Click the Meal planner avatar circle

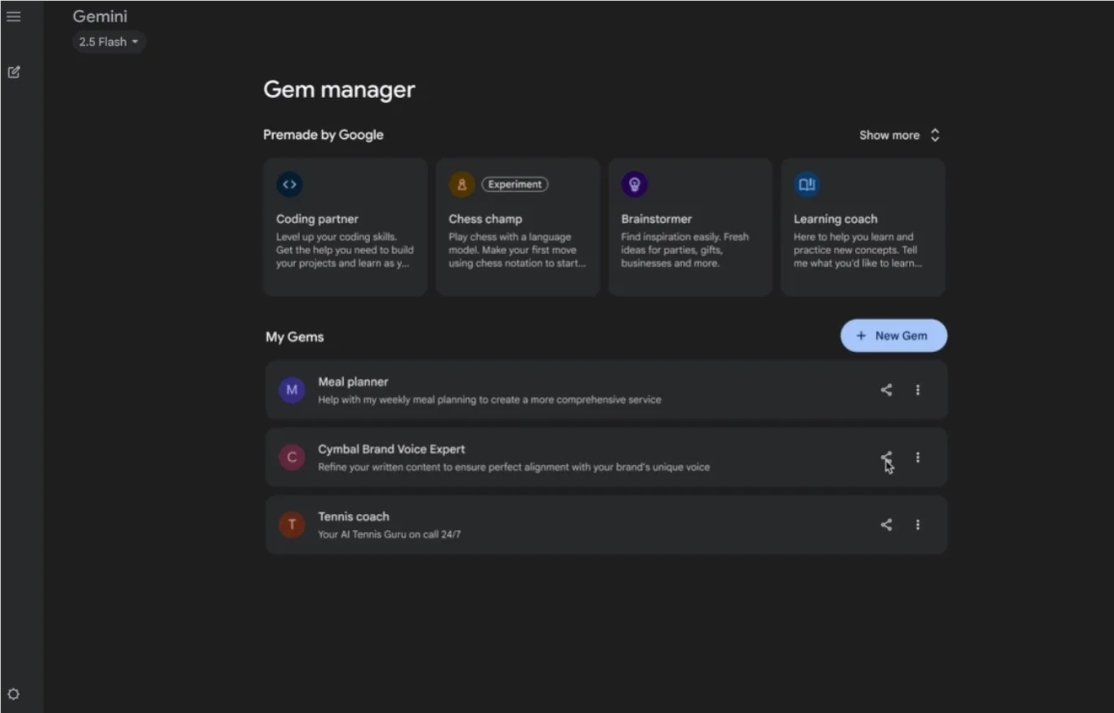(291, 390)
